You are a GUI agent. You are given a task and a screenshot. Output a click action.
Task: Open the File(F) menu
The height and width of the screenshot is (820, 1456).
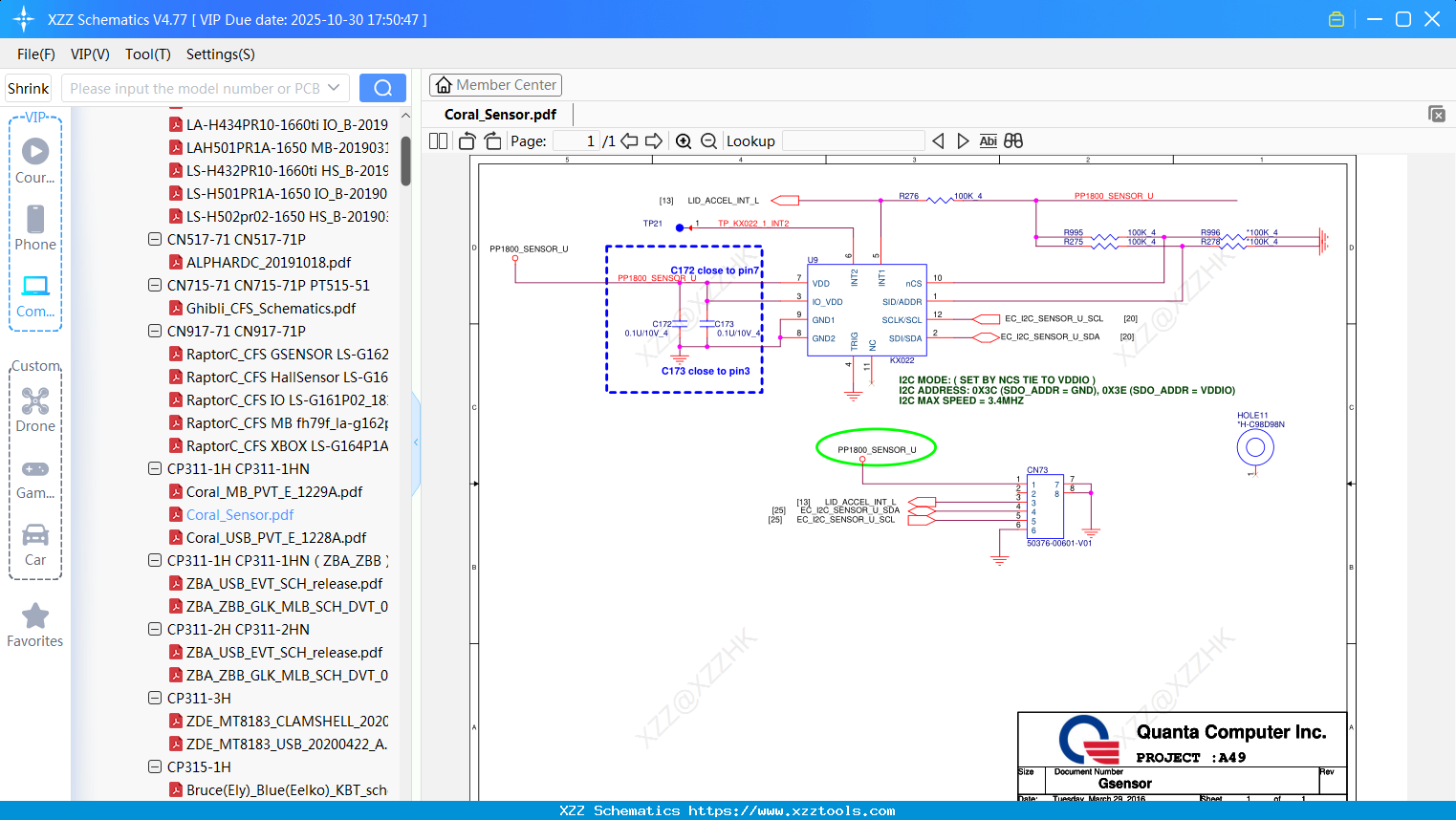(x=36, y=54)
